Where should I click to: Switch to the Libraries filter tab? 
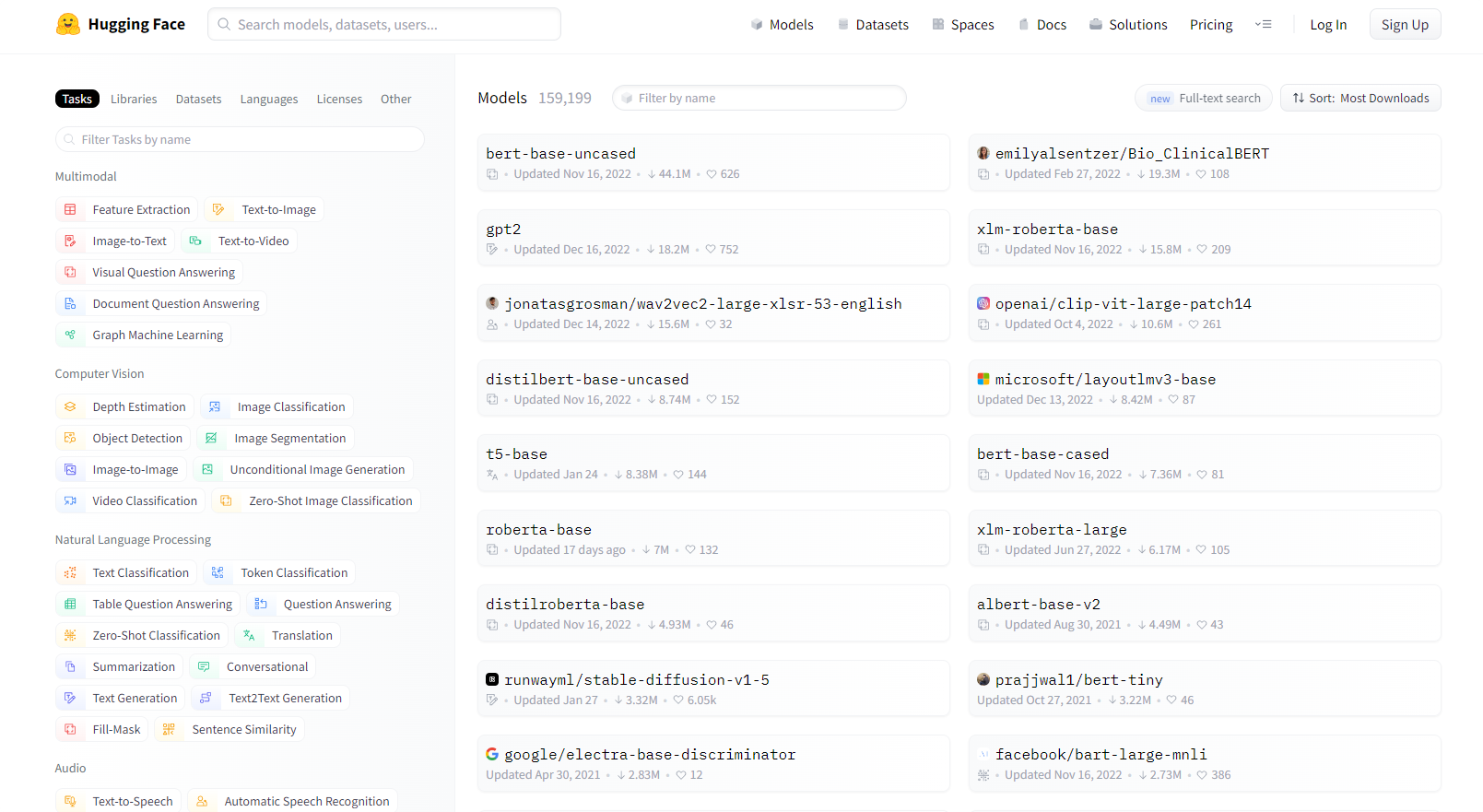pyautogui.click(x=134, y=100)
